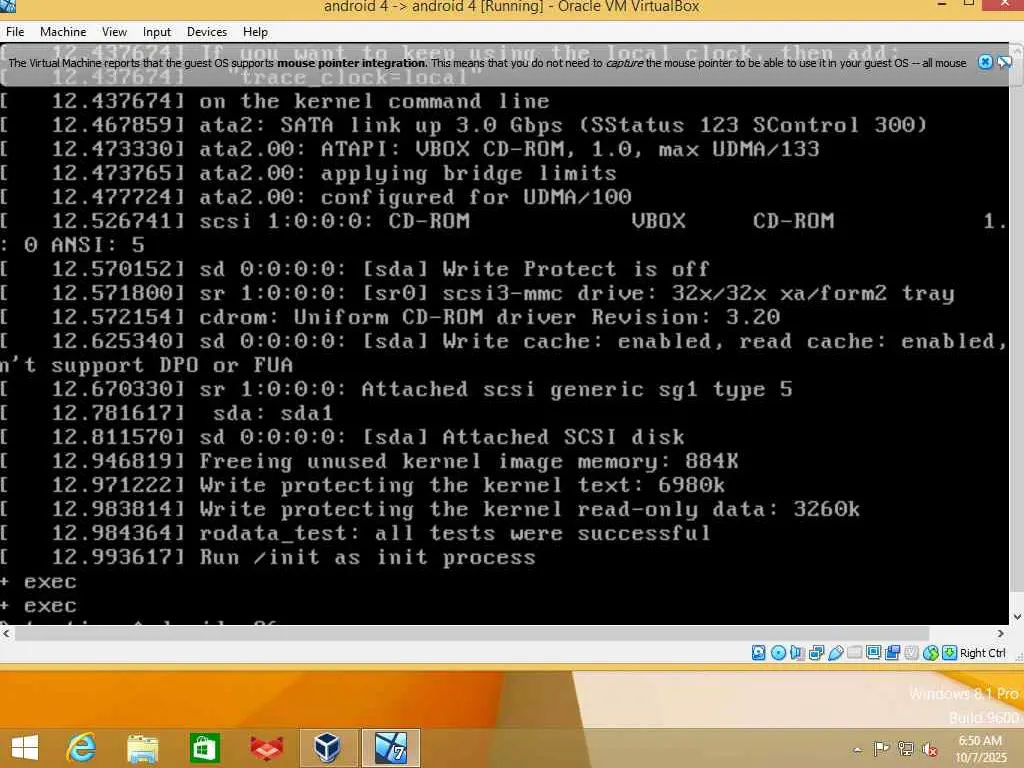Click the horizontal scrollbar left arrow

[6, 633]
